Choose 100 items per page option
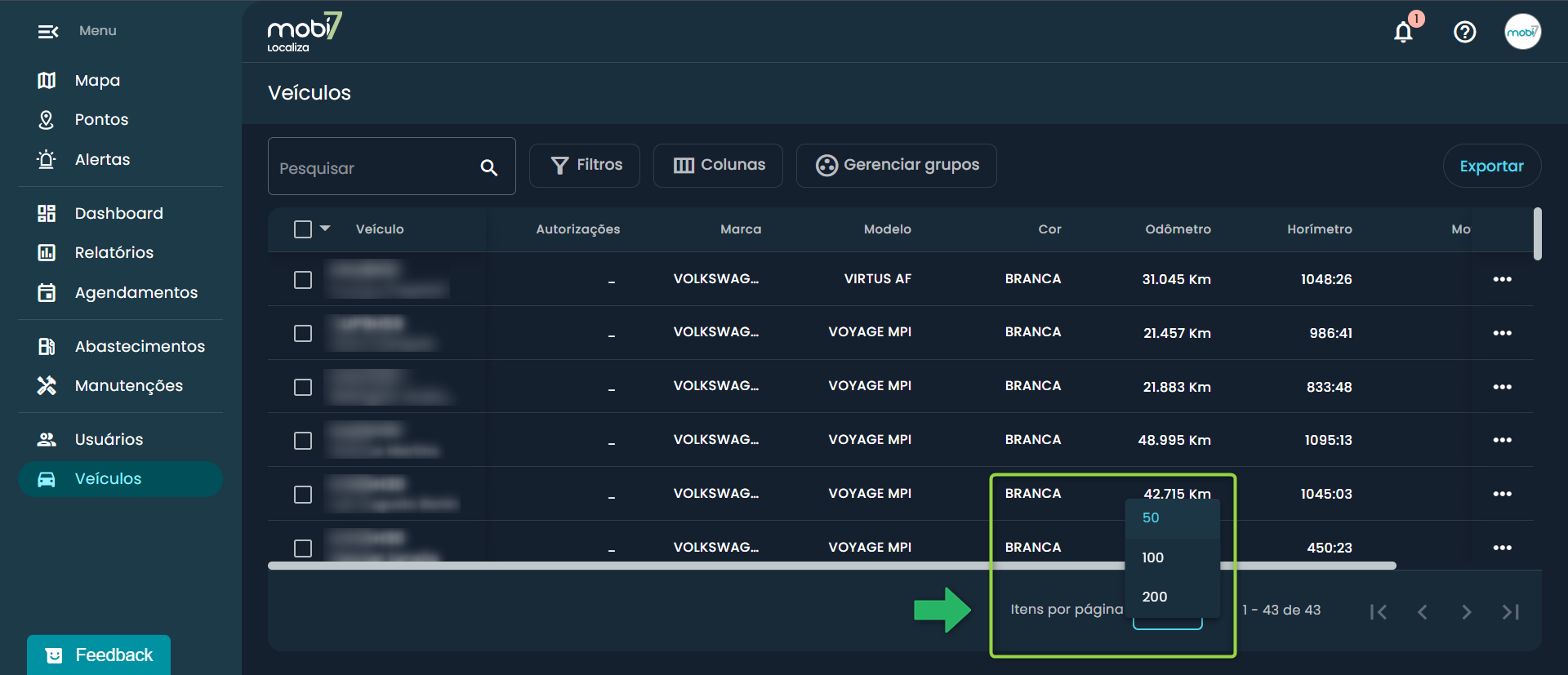 point(1153,557)
